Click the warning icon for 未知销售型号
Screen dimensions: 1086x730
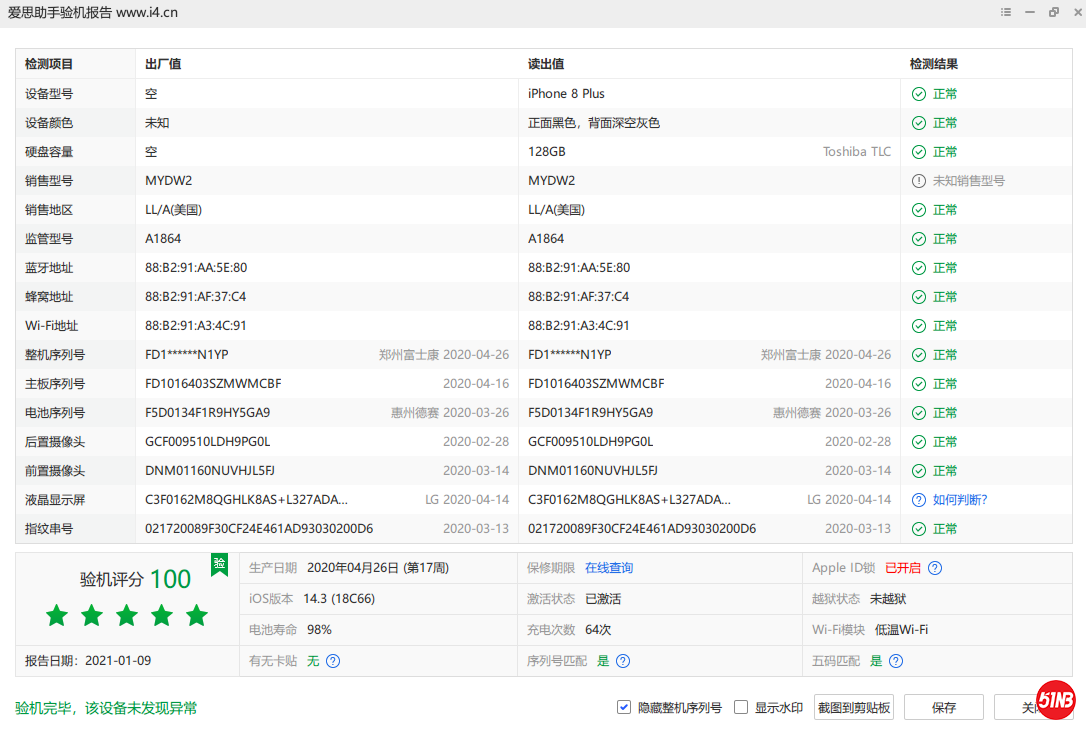tap(918, 181)
